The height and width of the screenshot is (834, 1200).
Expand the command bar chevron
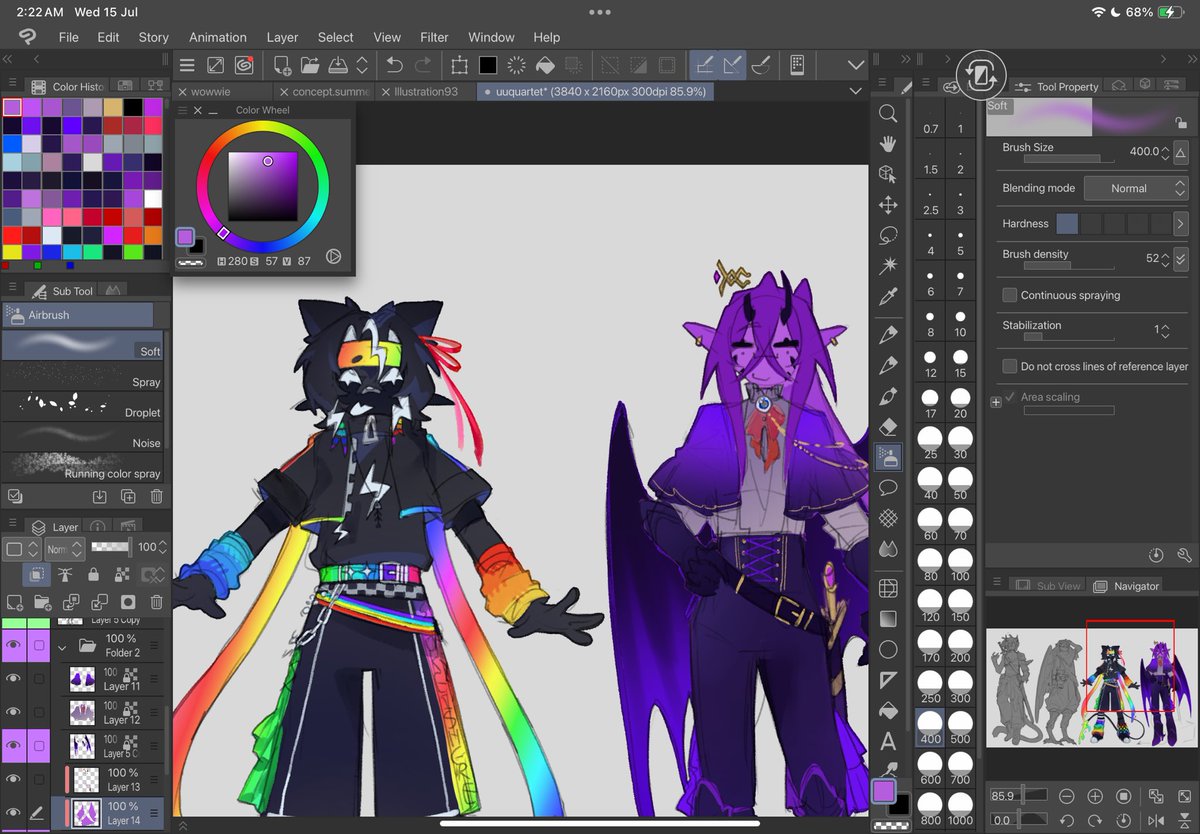point(856,65)
